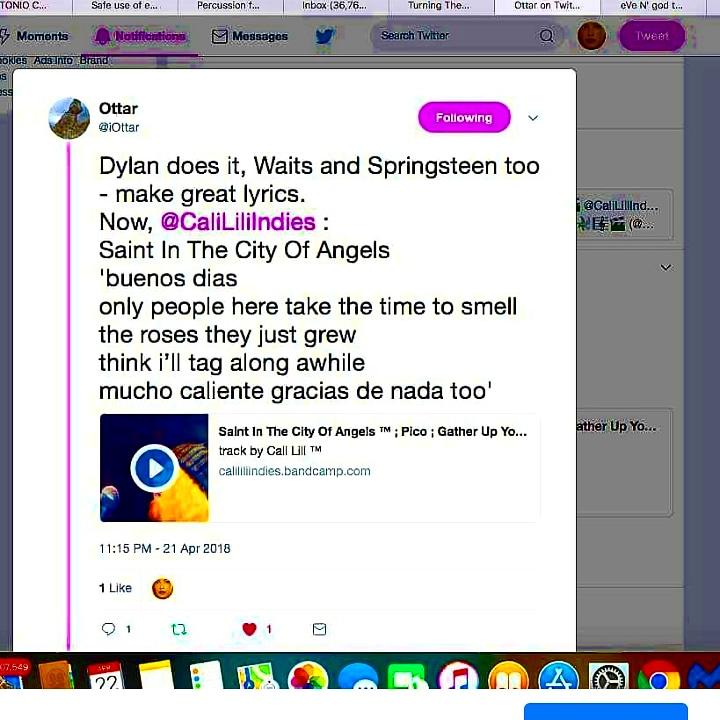Image resolution: width=720 pixels, height=720 pixels.
Task: Toggle the Following button for Ottar
Action: coord(464,118)
